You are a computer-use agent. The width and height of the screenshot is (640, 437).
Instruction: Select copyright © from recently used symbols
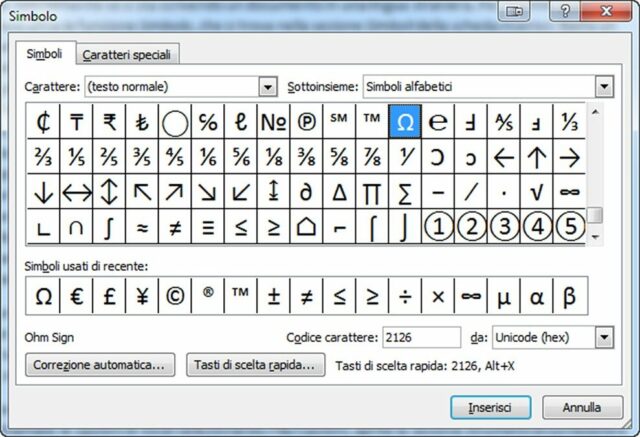click(175, 296)
